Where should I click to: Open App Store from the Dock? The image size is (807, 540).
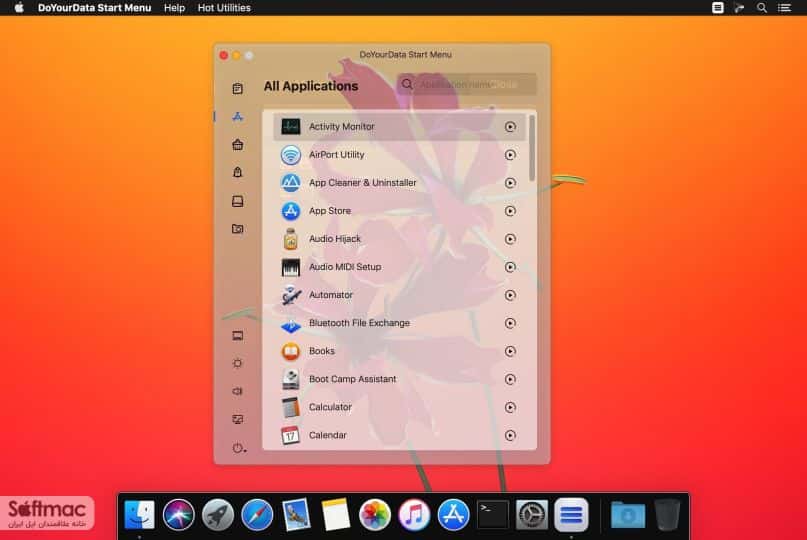453,514
